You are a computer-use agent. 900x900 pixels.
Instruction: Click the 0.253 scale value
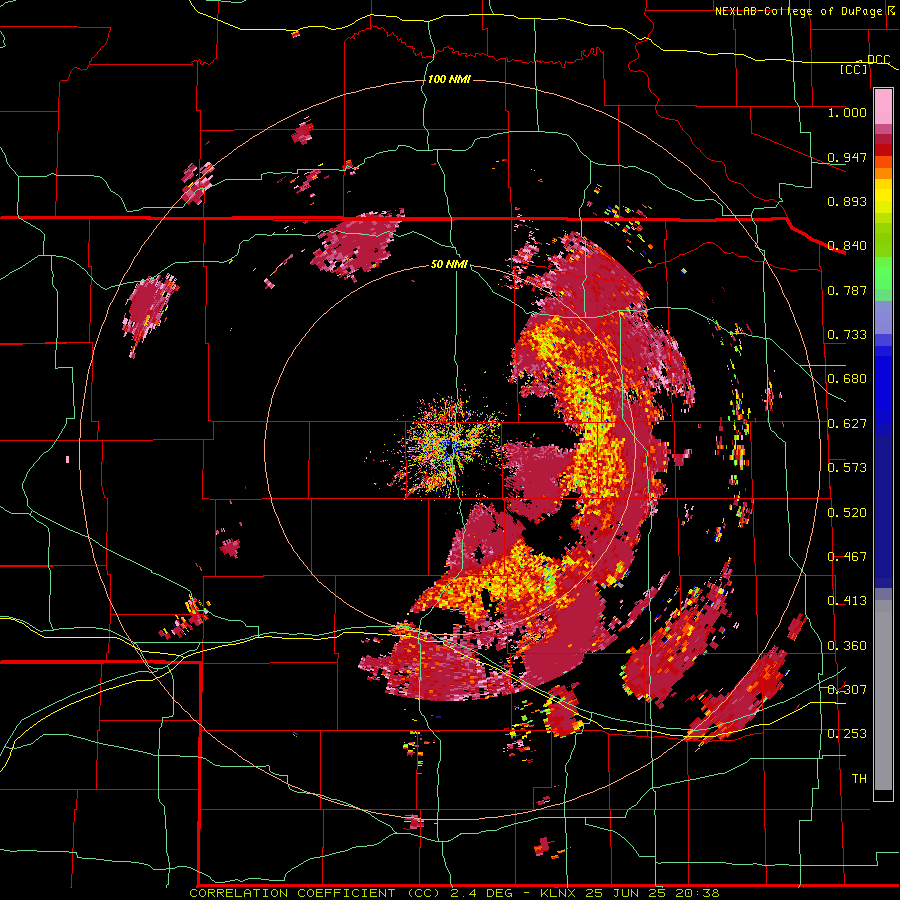(847, 734)
